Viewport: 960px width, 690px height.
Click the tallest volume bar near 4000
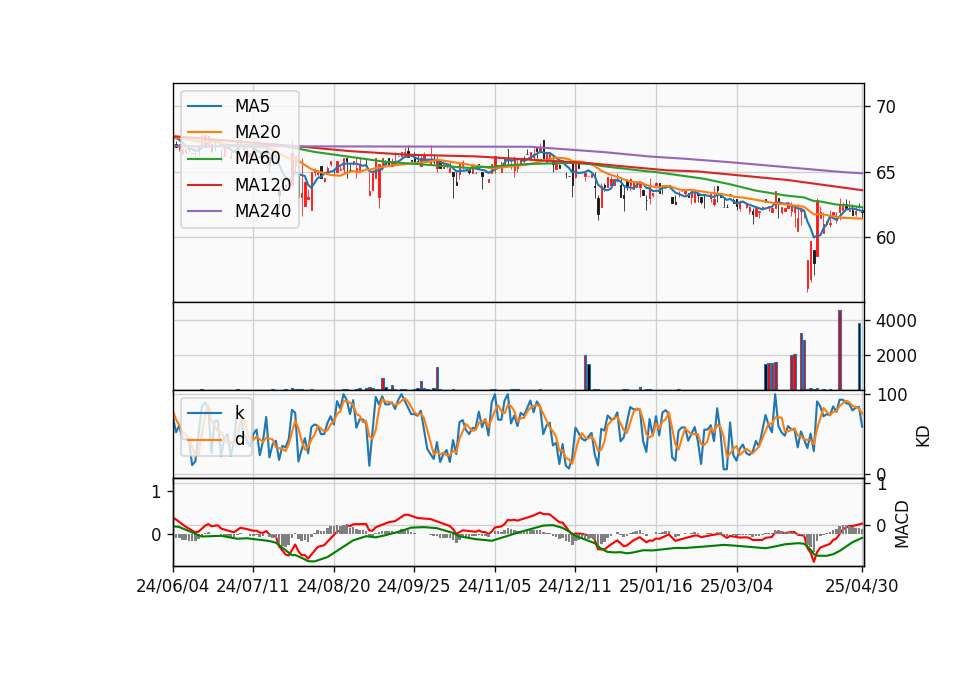pyautogui.click(x=840, y=350)
